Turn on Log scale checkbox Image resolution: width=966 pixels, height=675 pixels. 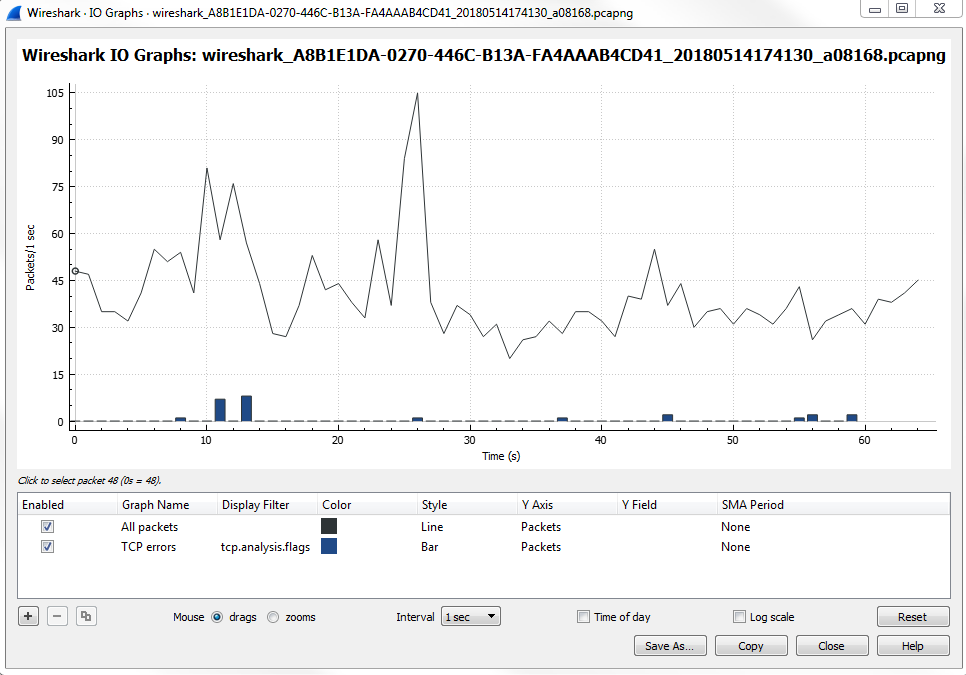pyautogui.click(x=740, y=617)
